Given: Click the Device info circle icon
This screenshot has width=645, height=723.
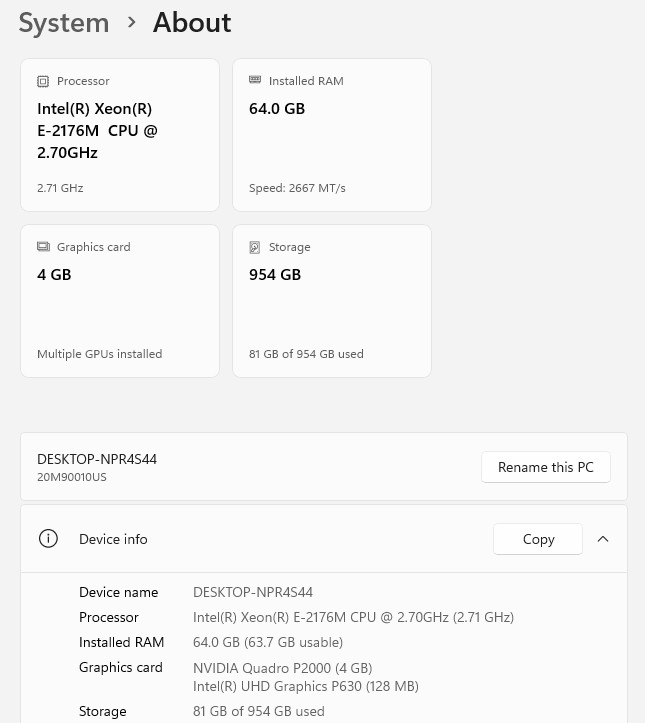Looking at the screenshot, I should 48,539.
